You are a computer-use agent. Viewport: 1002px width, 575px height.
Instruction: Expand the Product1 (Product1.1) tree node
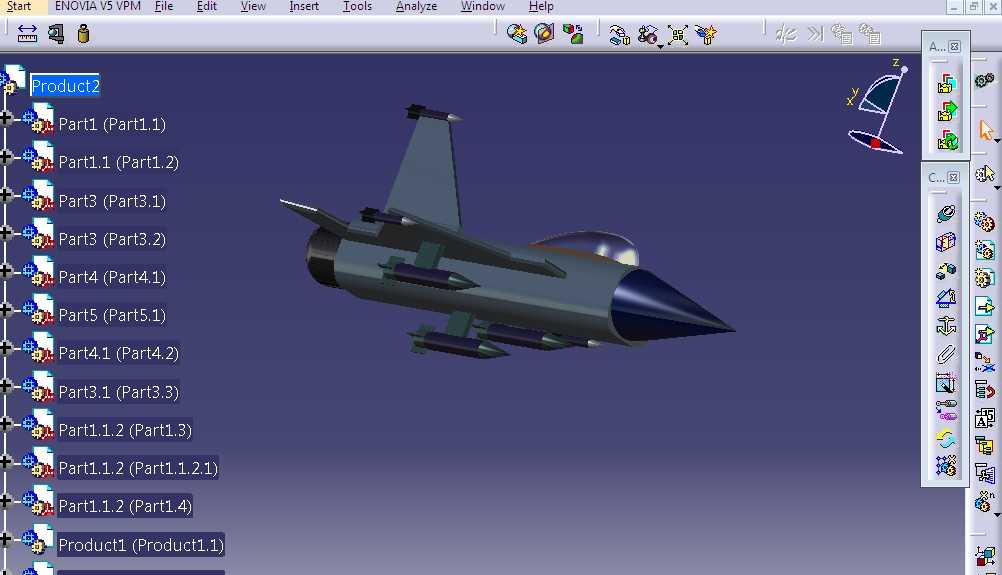coord(6,539)
